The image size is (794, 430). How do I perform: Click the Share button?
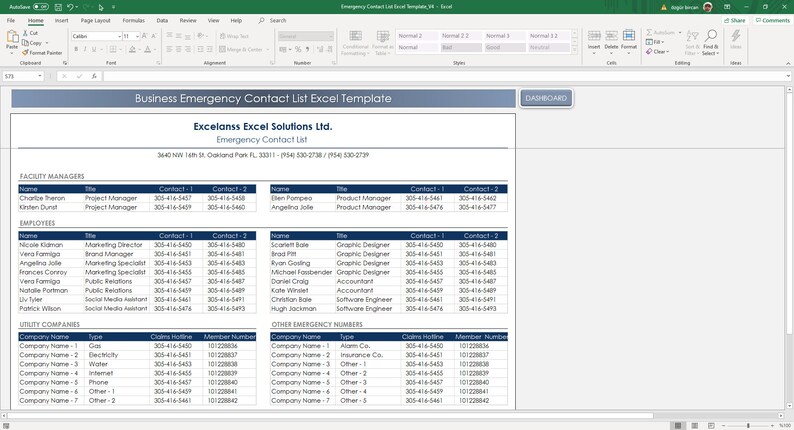point(735,21)
